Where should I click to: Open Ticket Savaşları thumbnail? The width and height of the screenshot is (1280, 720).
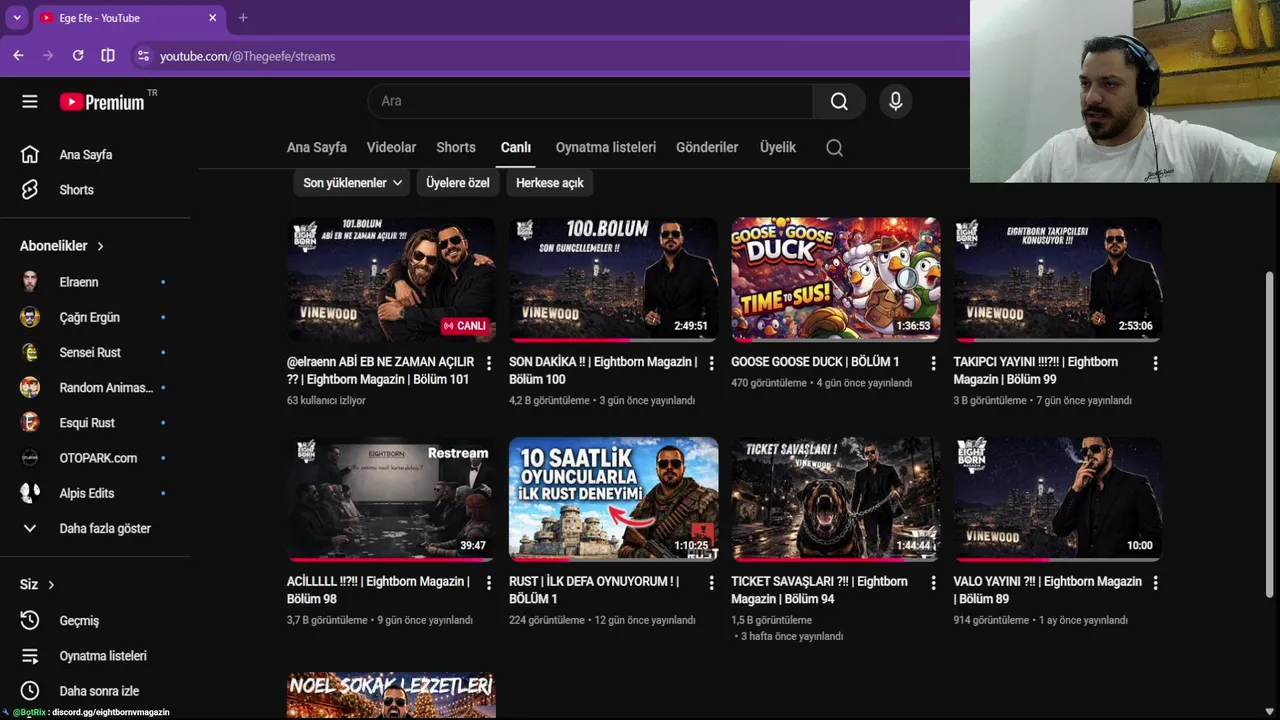click(835, 499)
